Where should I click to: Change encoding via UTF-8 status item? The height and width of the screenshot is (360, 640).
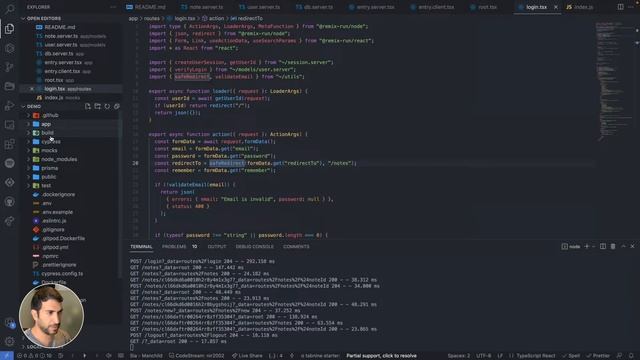coord(484,356)
